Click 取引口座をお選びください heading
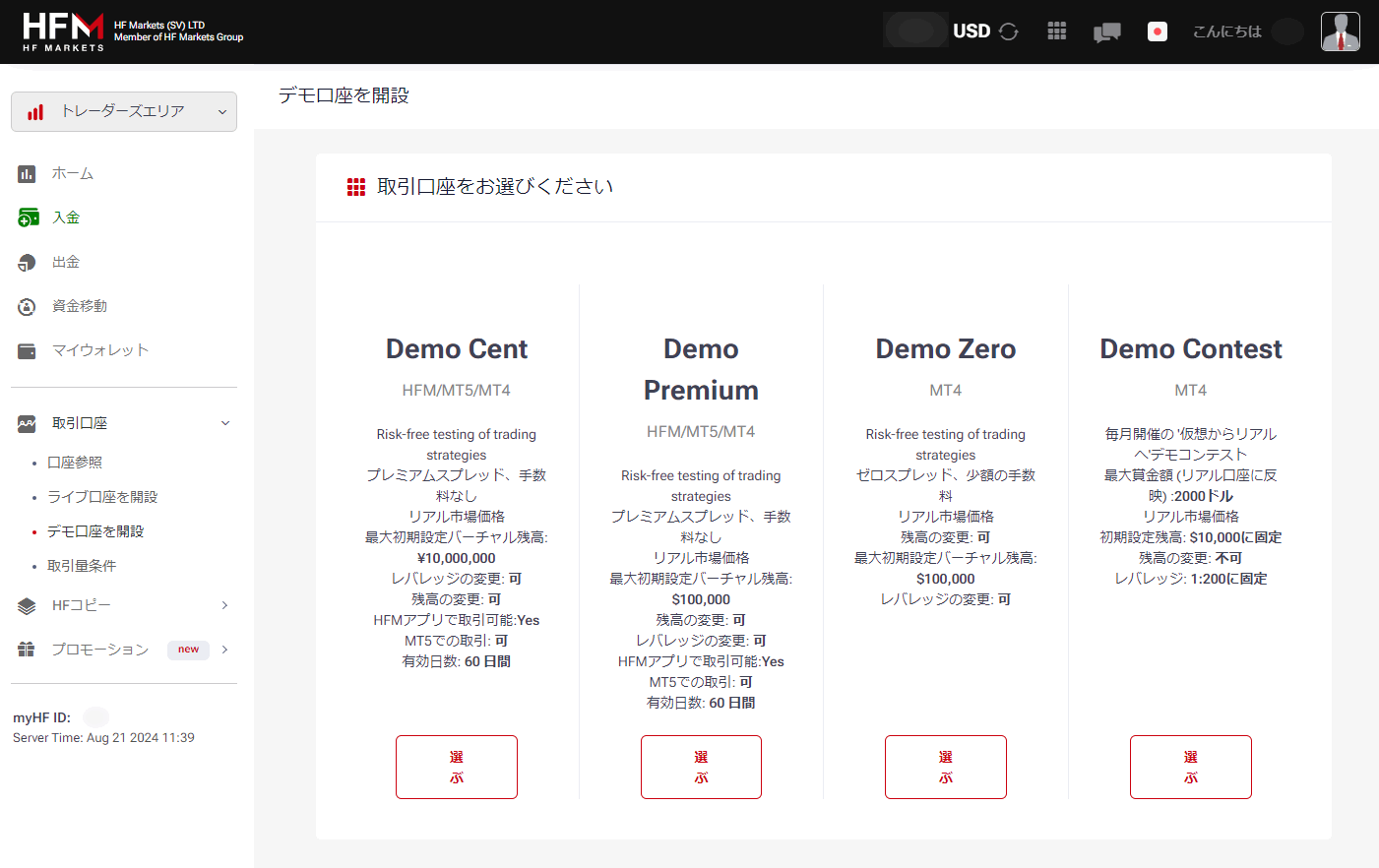The width and height of the screenshot is (1379, 868). coord(495,187)
